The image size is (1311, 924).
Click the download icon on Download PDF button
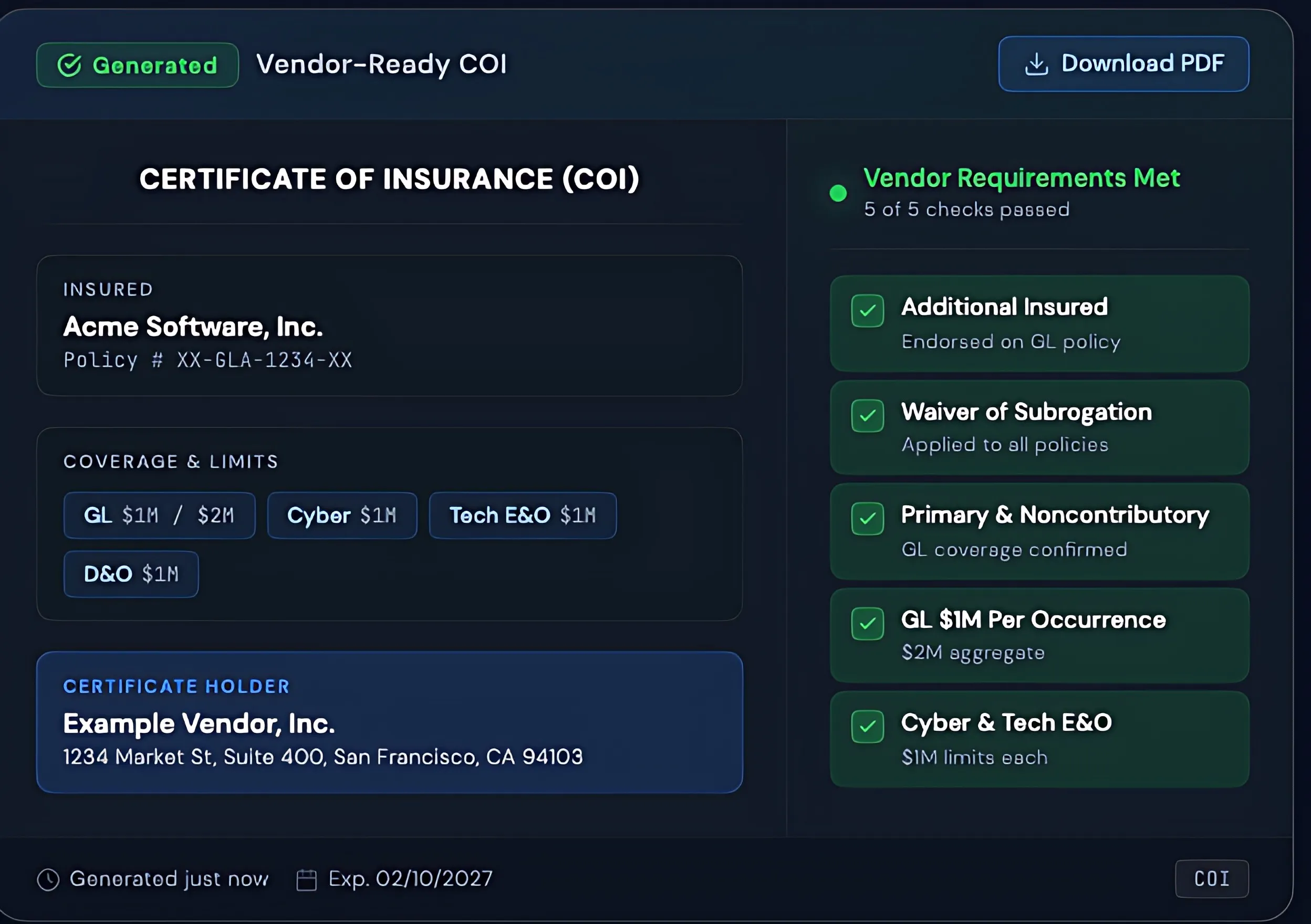pos(1037,64)
